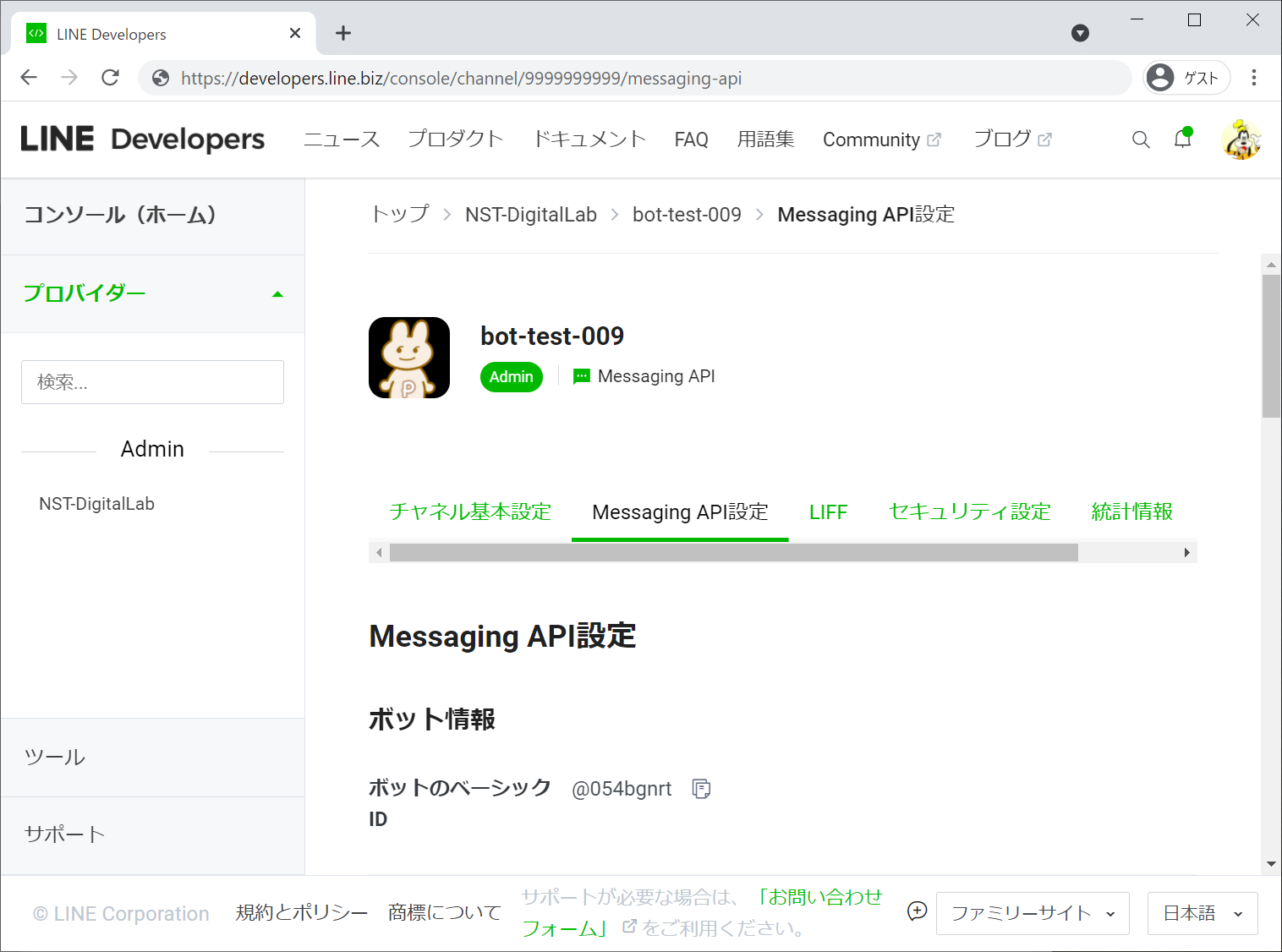The height and width of the screenshot is (952, 1282).
Task: Open the ファミリーサイト dropdown
Action: pyautogui.click(x=1033, y=913)
